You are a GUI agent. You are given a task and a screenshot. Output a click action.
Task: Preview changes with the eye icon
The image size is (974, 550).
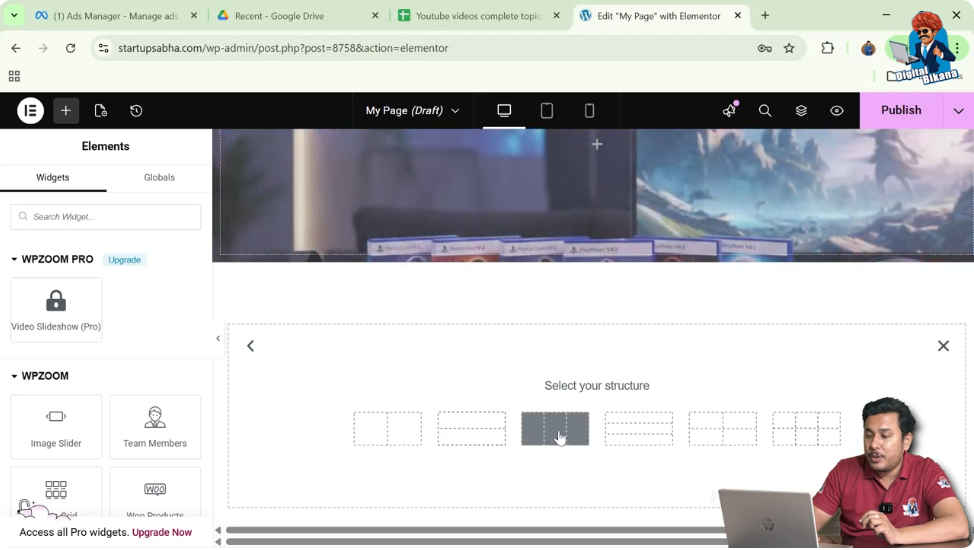coord(837,111)
